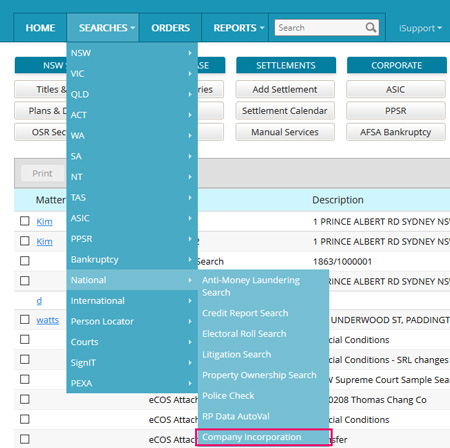Expand the Bankruptcy menu entry
Screen dimensions: 450x448
tap(132, 260)
